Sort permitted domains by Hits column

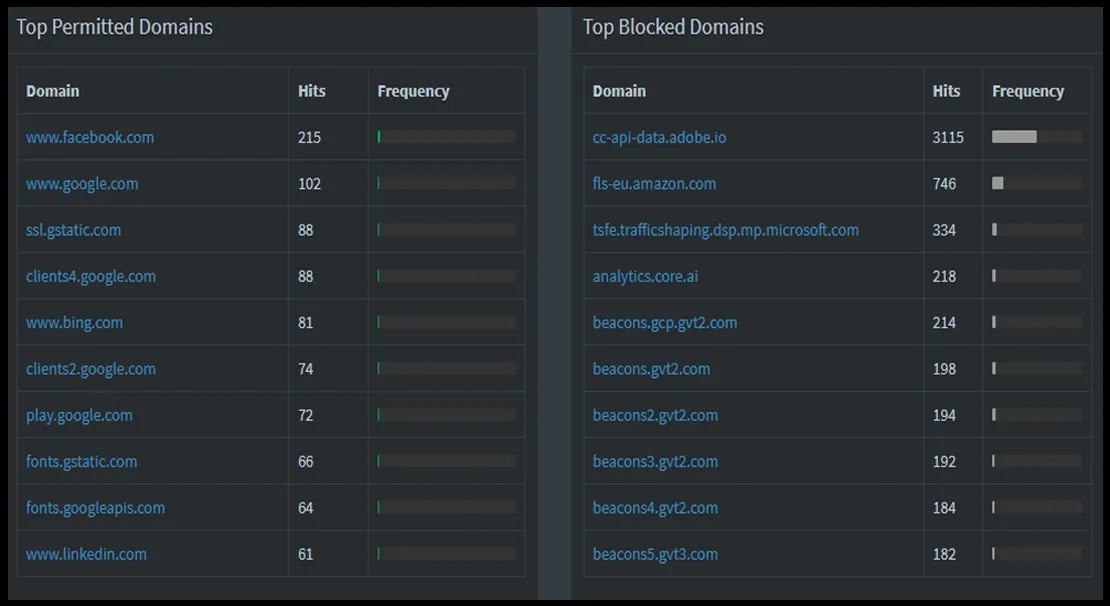point(312,90)
